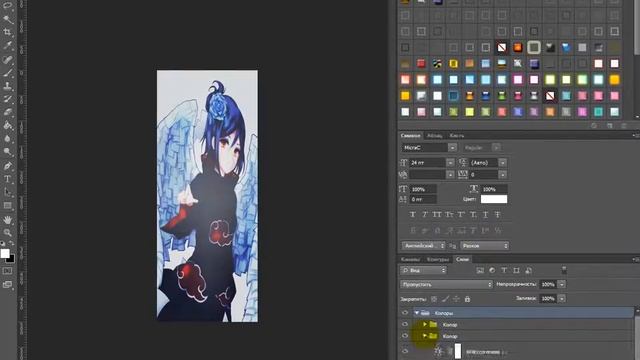Select the Clone Stamp tool
The width and height of the screenshot is (640, 360).
click(7, 86)
